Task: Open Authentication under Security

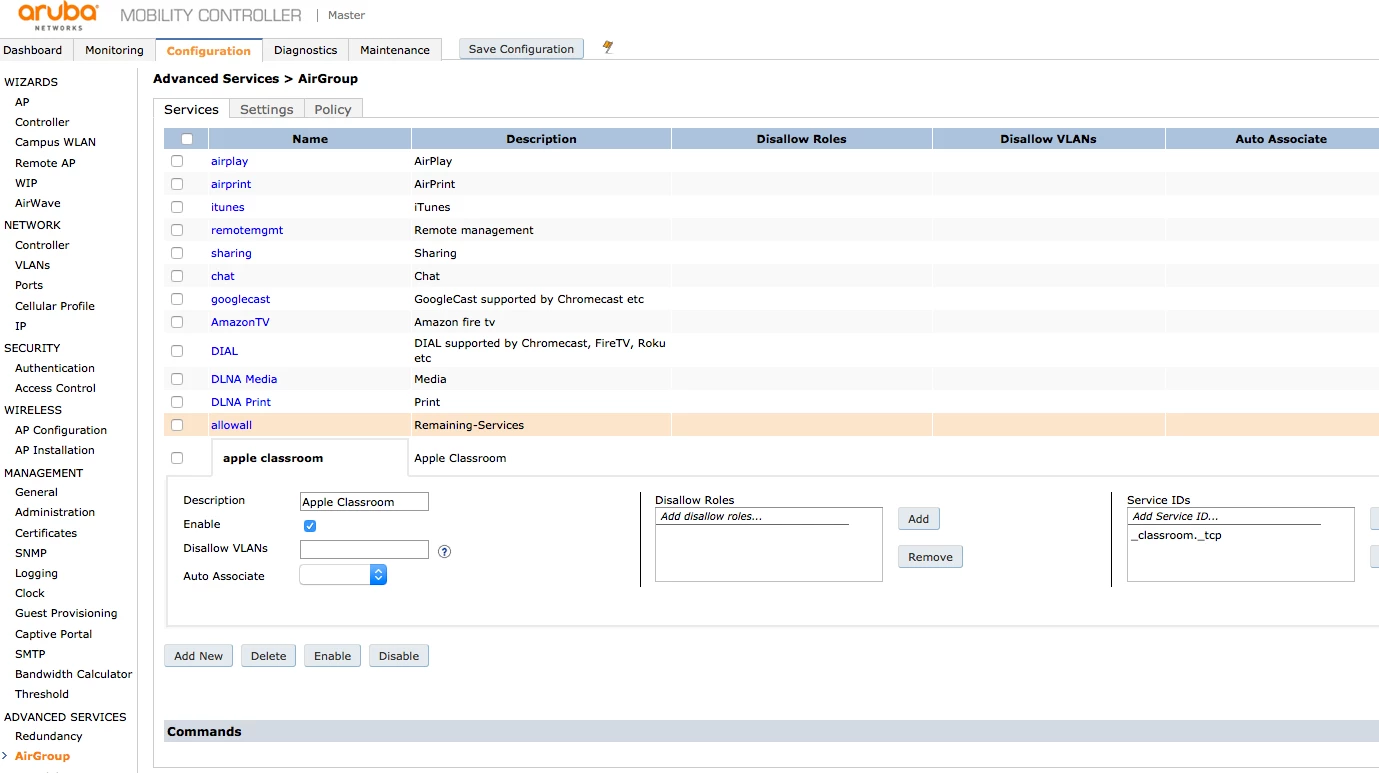Action: [55, 368]
